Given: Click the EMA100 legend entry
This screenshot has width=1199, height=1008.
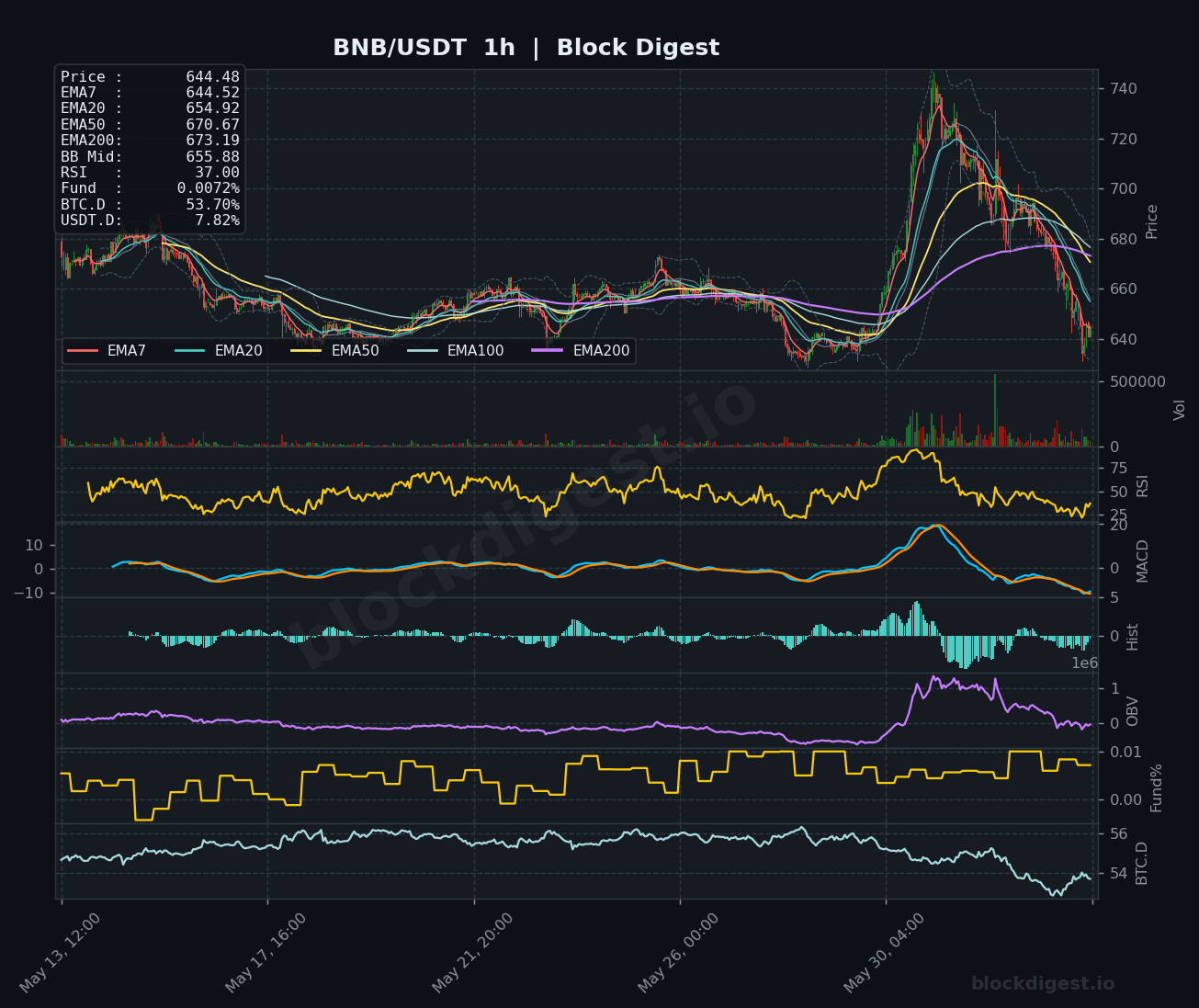Looking at the screenshot, I should coord(455,351).
